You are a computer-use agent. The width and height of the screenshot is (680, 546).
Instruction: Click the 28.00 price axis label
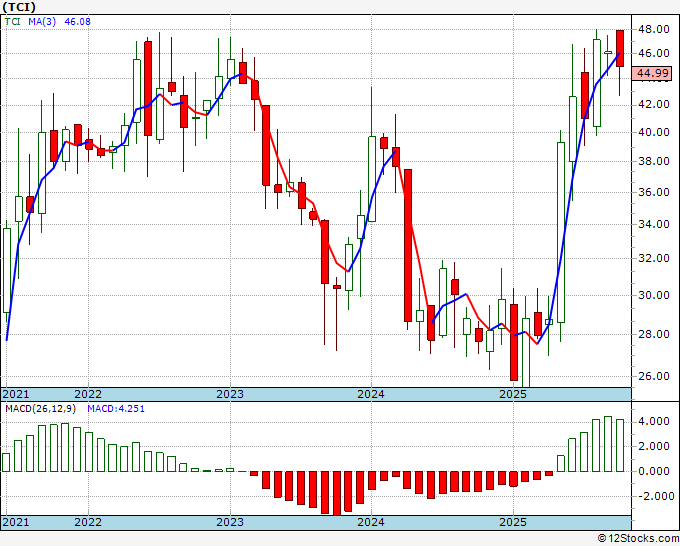(x=653, y=334)
